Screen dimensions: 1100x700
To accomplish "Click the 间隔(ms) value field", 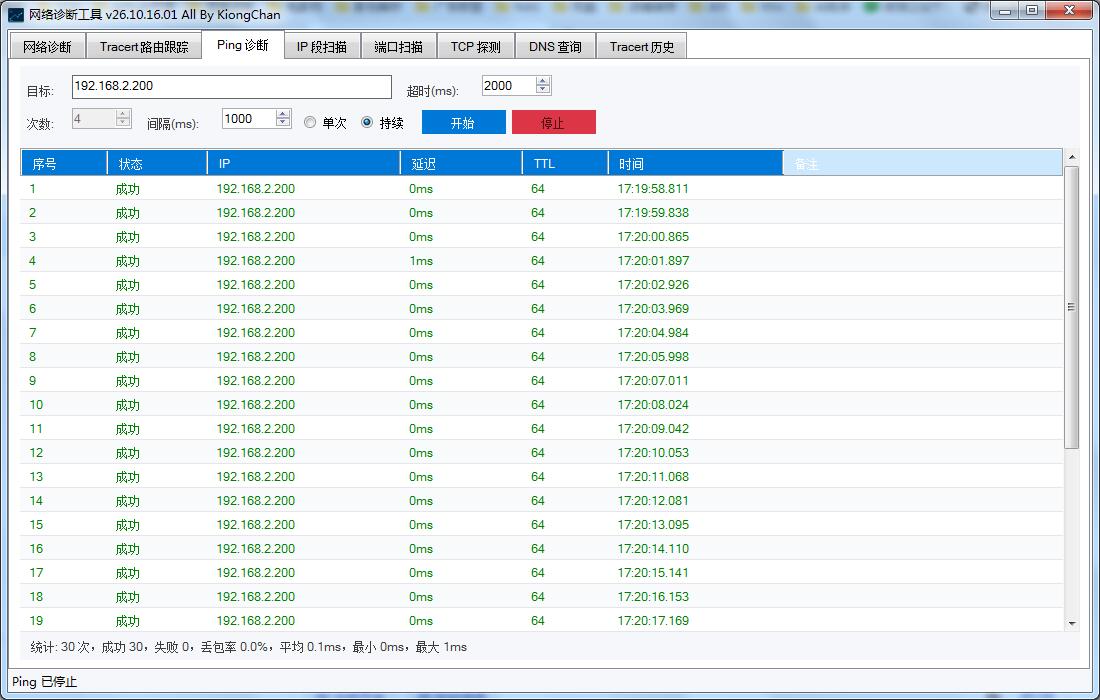I will coord(248,119).
